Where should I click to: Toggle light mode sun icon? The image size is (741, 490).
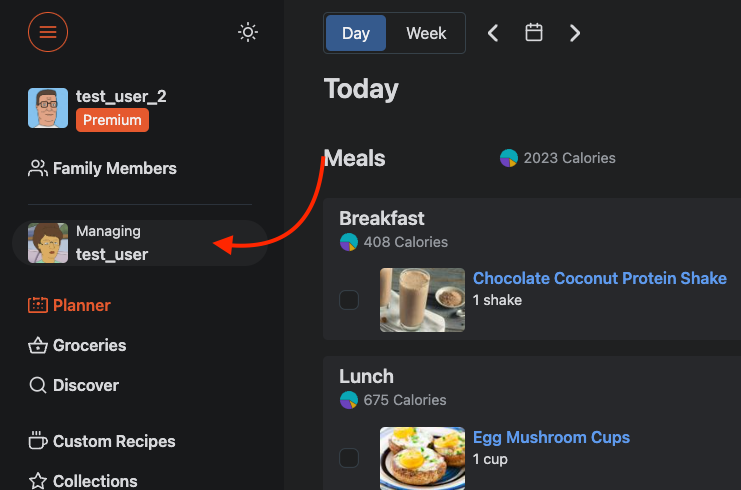tap(248, 32)
